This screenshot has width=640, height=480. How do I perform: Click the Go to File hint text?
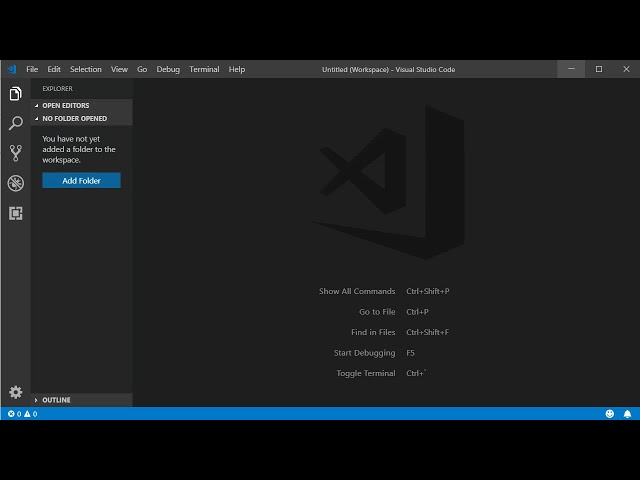(x=377, y=312)
